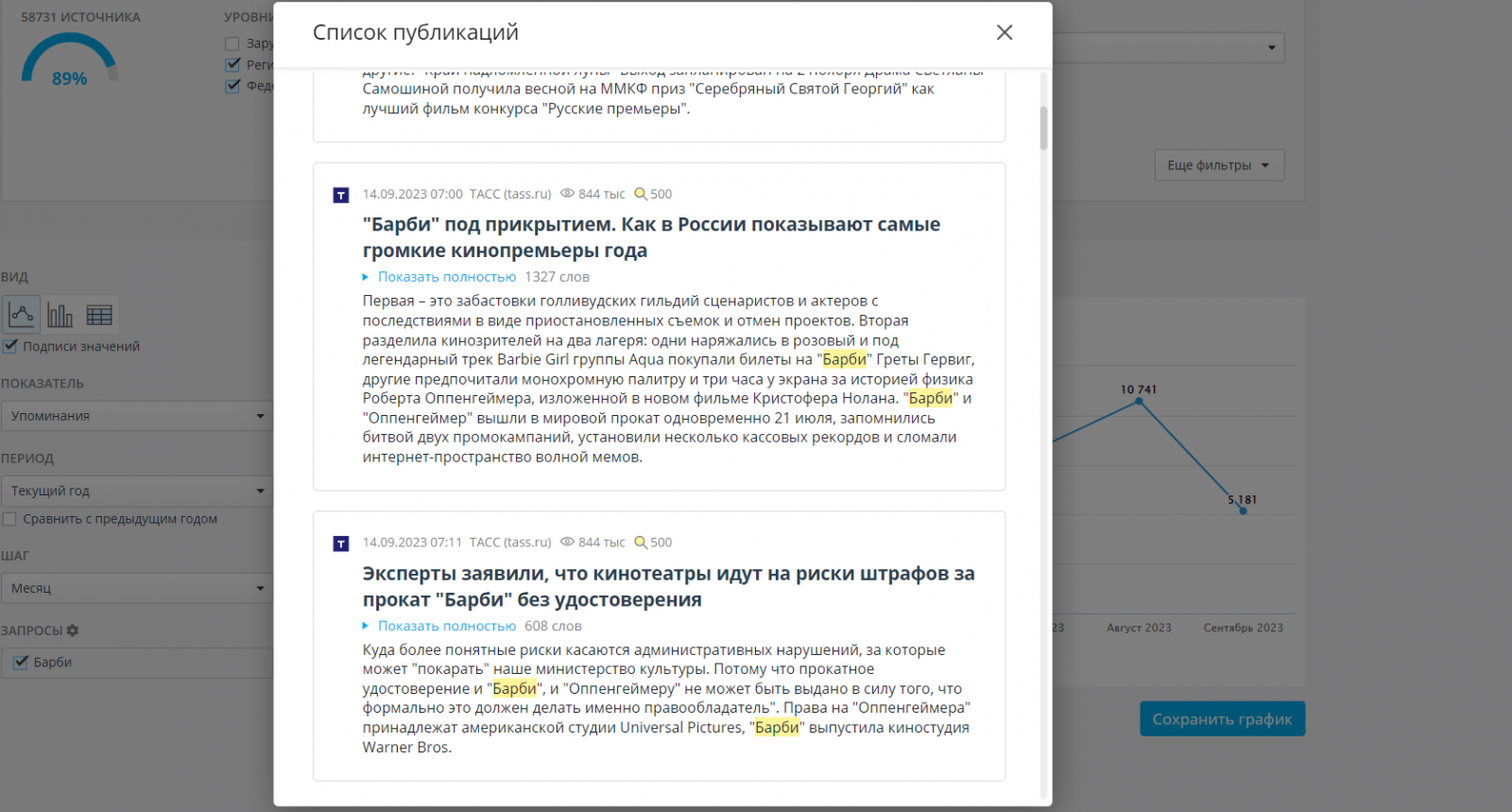The width and height of the screenshot is (1512, 812).
Task: Open the gear settings next to ЗАПРОСЫ
Action: [73, 631]
